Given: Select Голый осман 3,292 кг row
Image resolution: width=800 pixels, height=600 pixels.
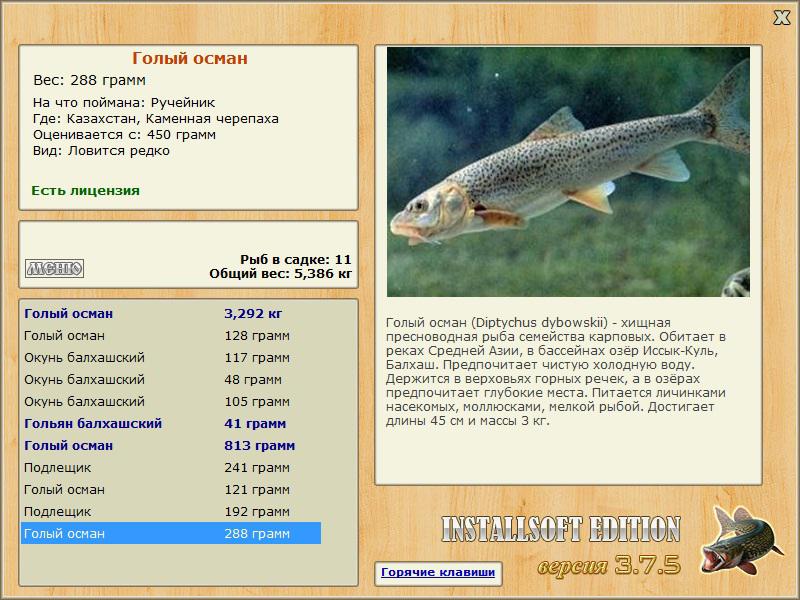Looking at the screenshot, I should click(171, 313).
